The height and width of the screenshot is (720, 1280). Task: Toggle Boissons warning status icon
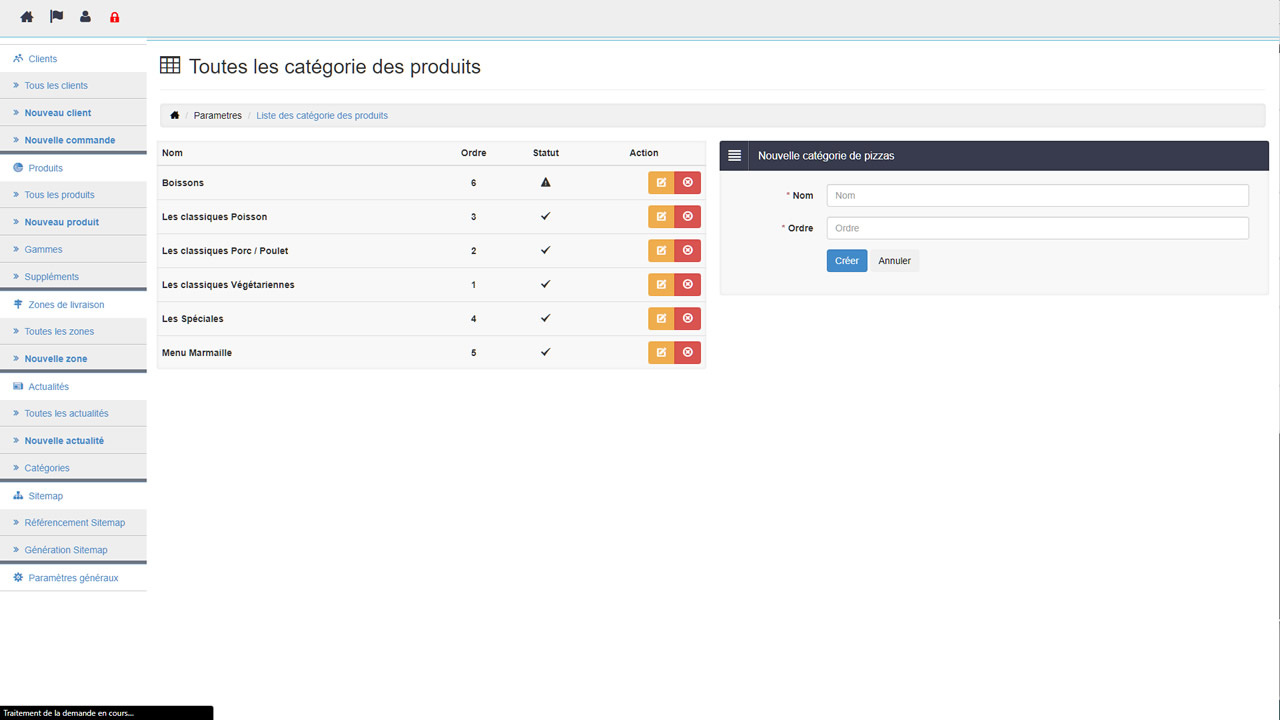(x=545, y=183)
